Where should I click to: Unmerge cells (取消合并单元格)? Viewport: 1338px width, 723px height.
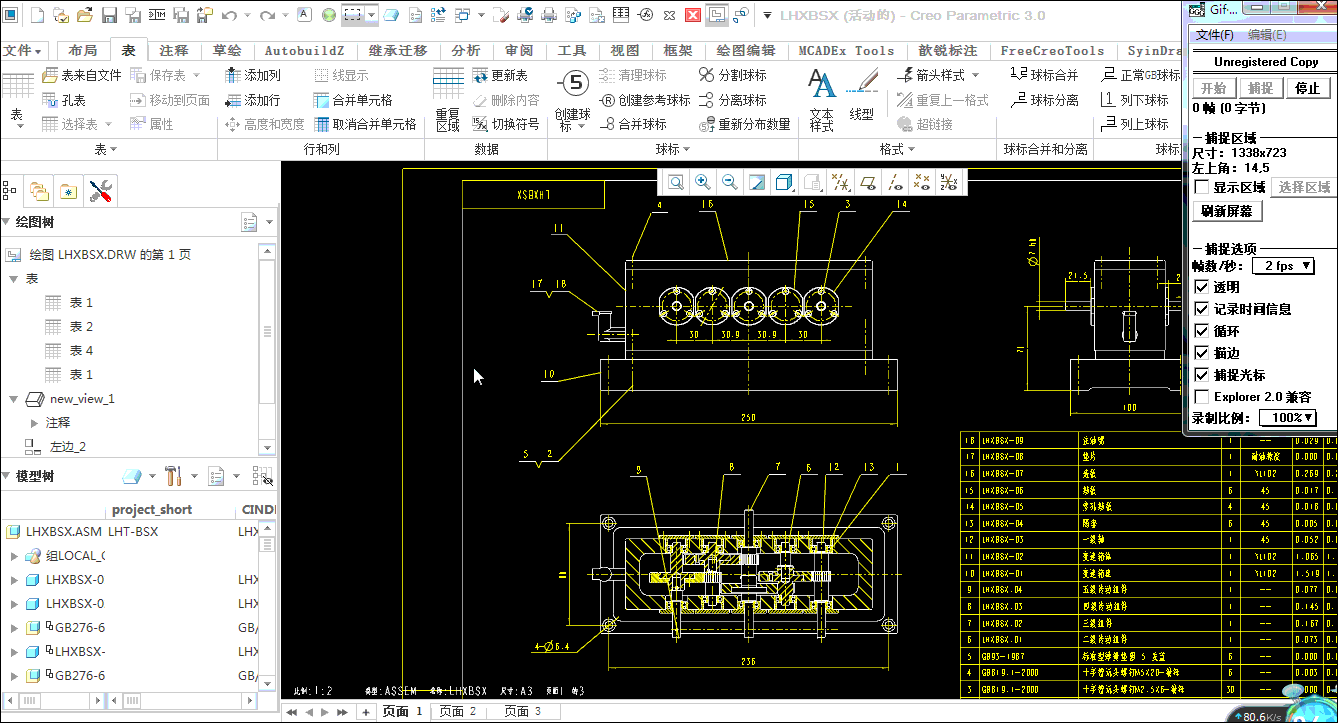[x=365, y=124]
